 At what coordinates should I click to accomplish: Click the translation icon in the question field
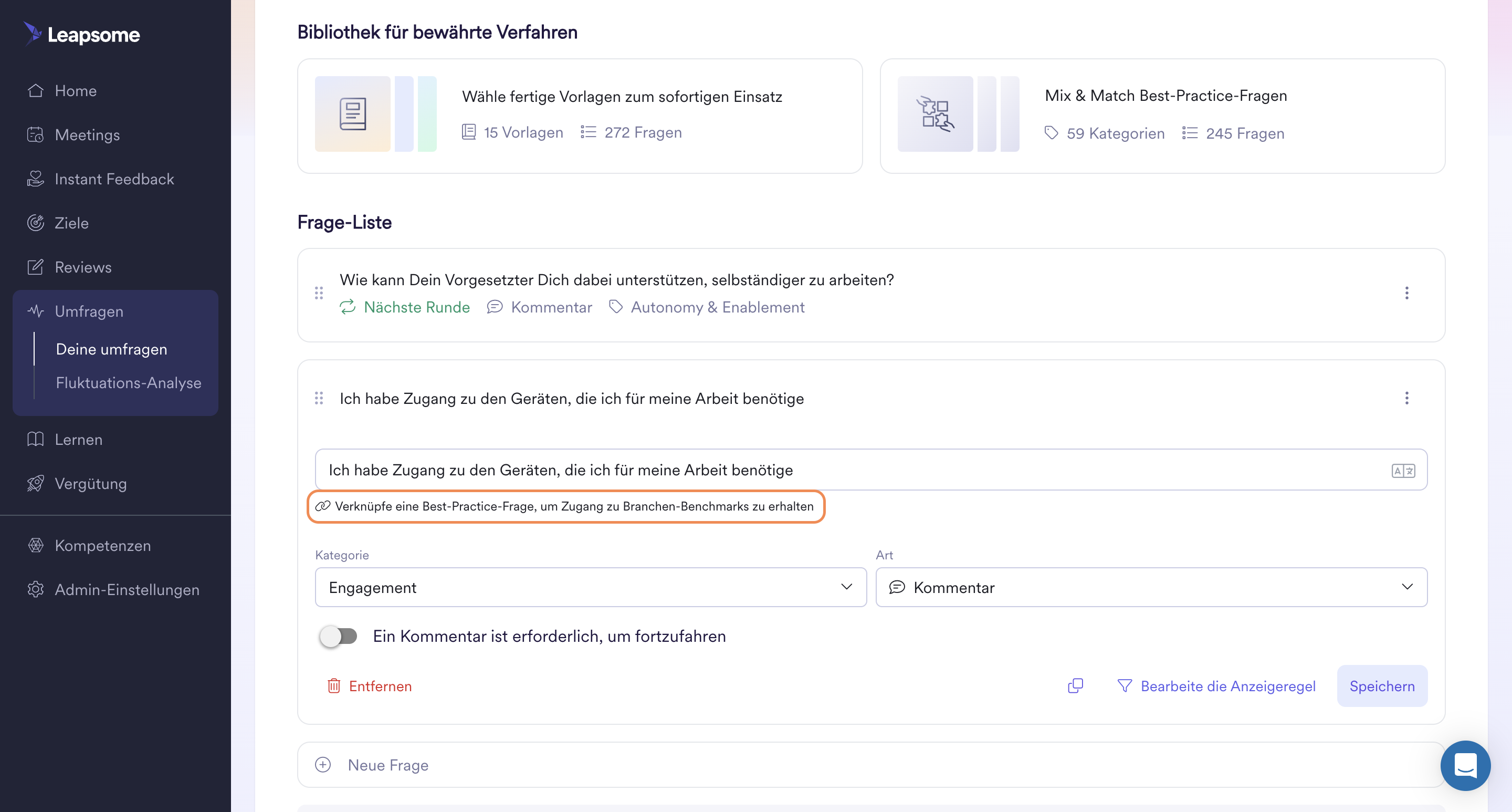[x=1403, y=471]
